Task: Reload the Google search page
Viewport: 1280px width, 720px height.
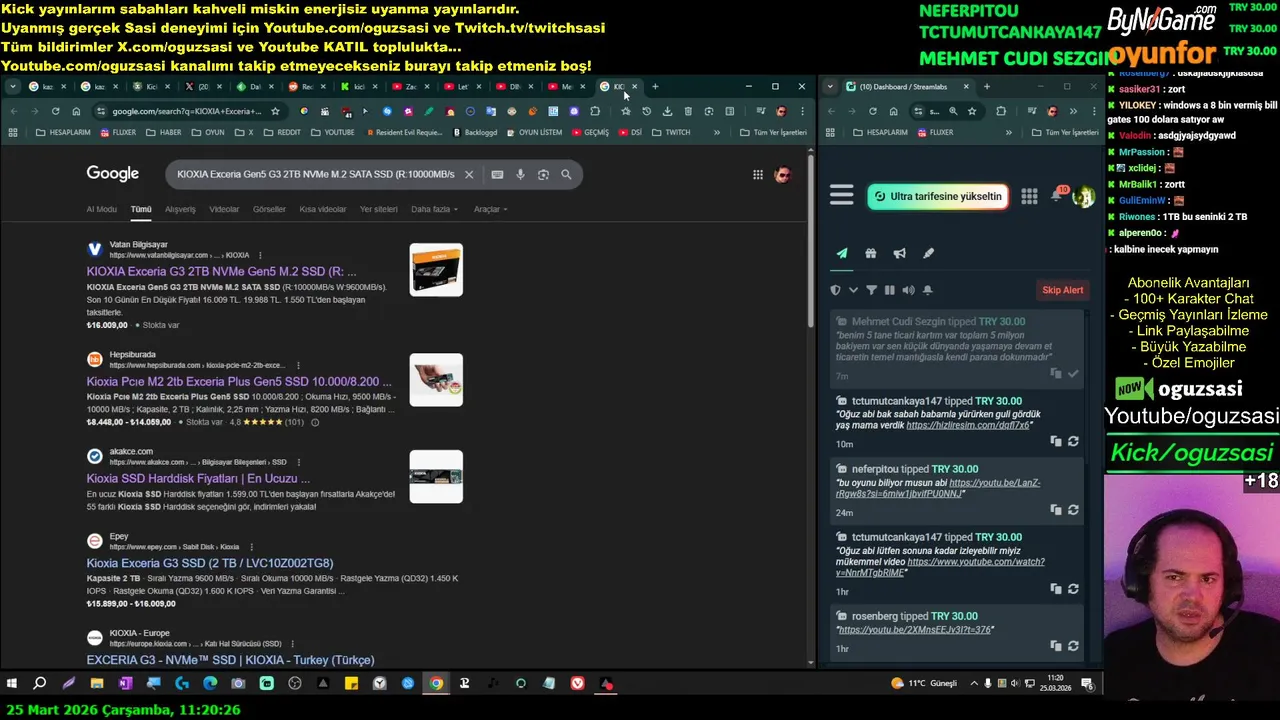Action: [55, 111]
